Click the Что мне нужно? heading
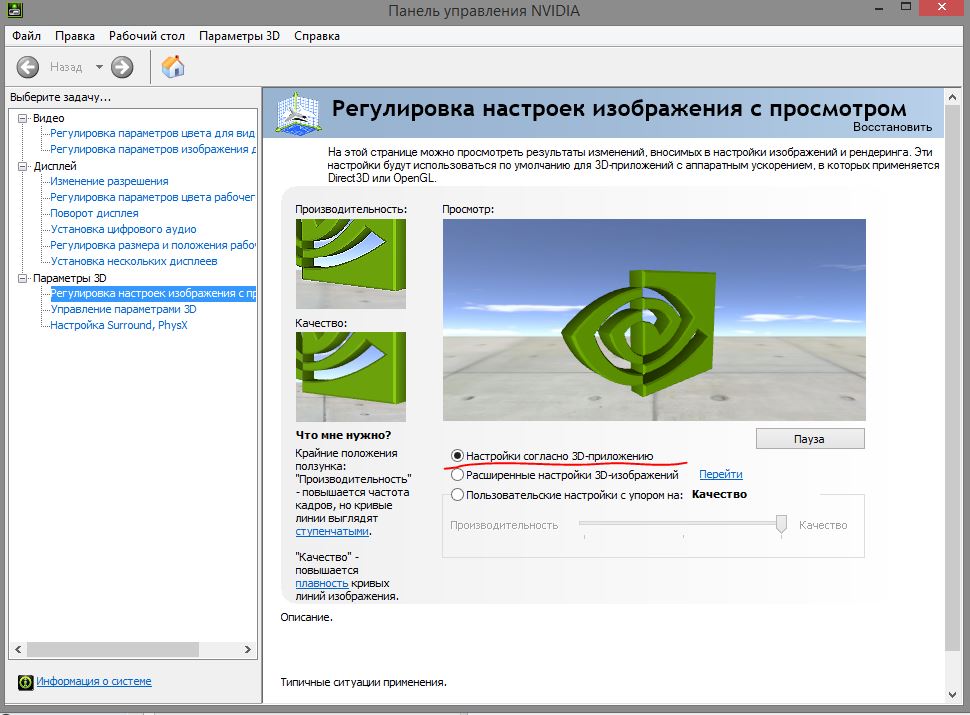 [343, 435]
